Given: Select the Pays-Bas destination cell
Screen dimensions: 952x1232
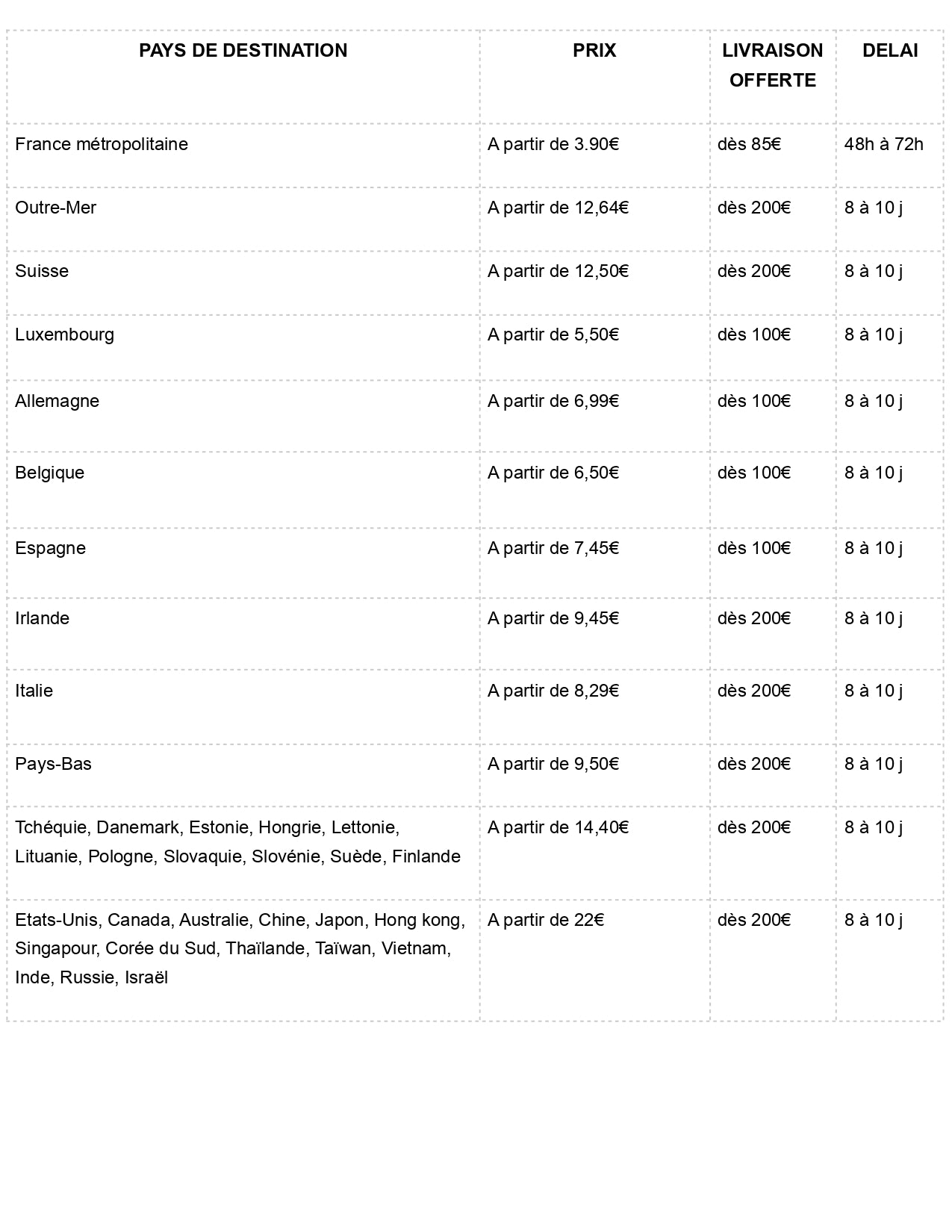Looking at the screenshot, I should coord(54,764).
